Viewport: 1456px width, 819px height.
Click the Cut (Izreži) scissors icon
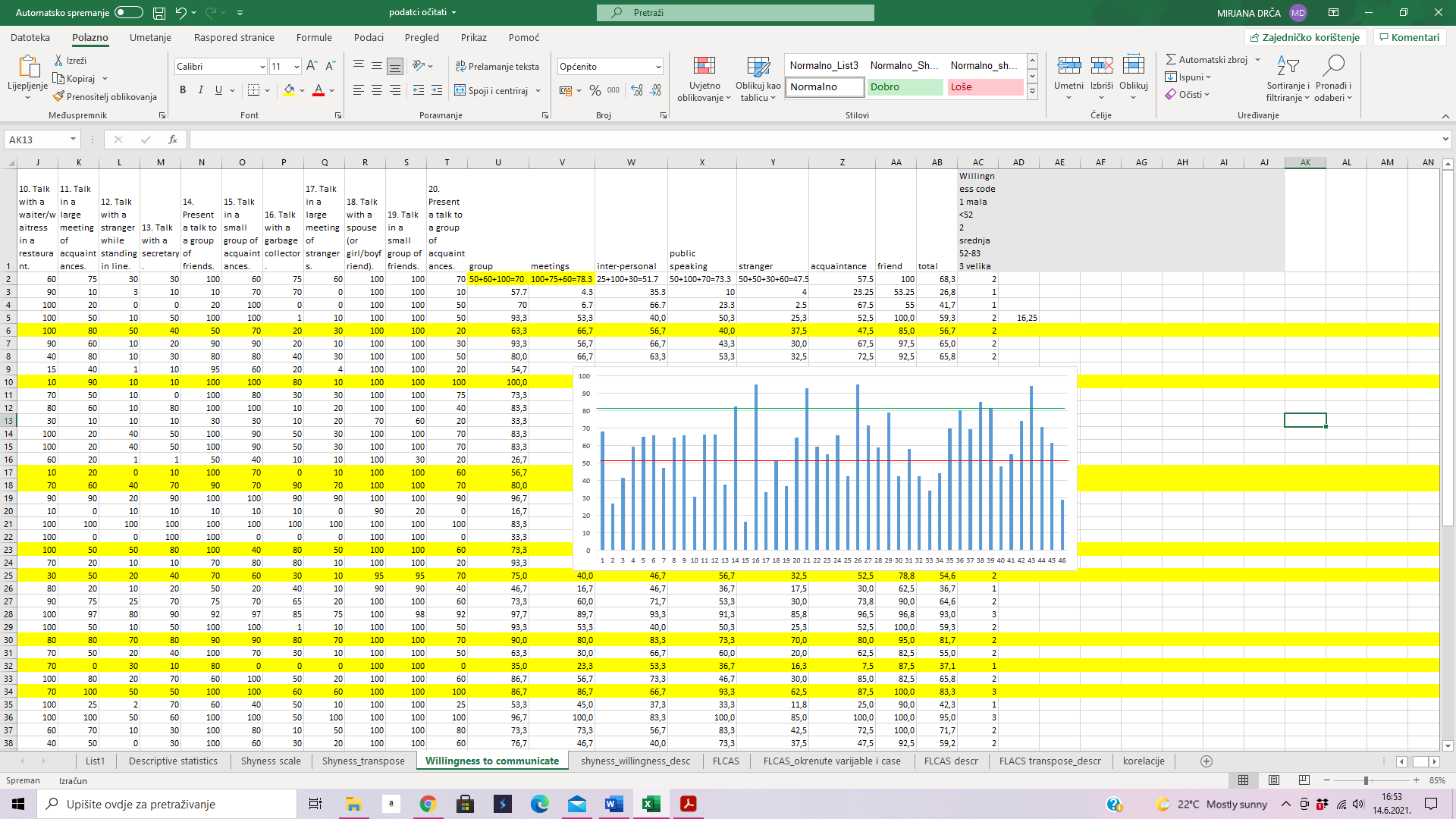coord(58,60)
